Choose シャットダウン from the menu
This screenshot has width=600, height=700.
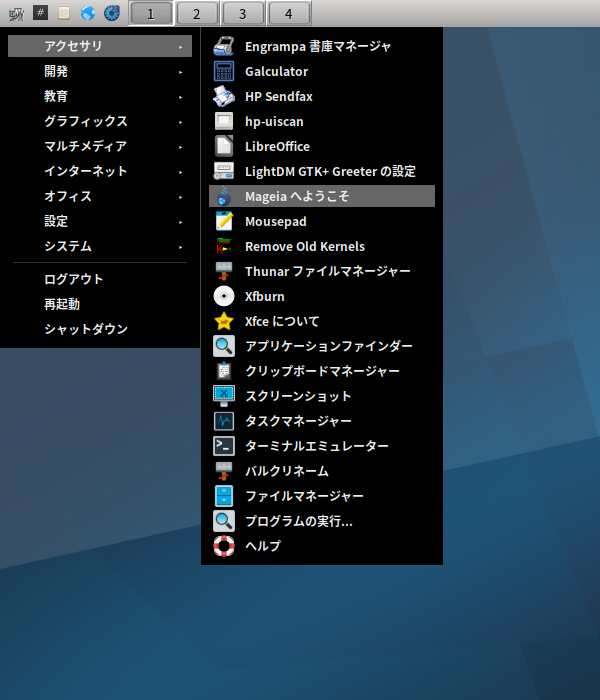(x=100, y=329)
